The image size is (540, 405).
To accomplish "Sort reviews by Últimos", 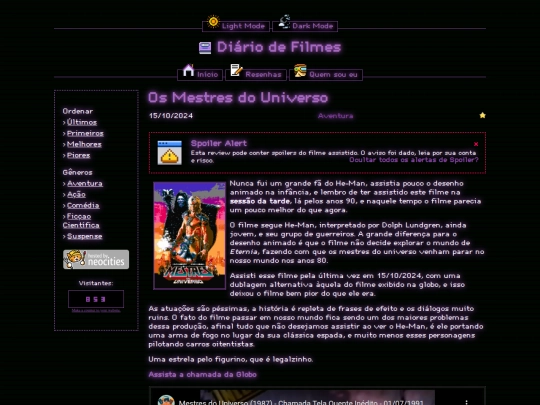I will (82, 122).
